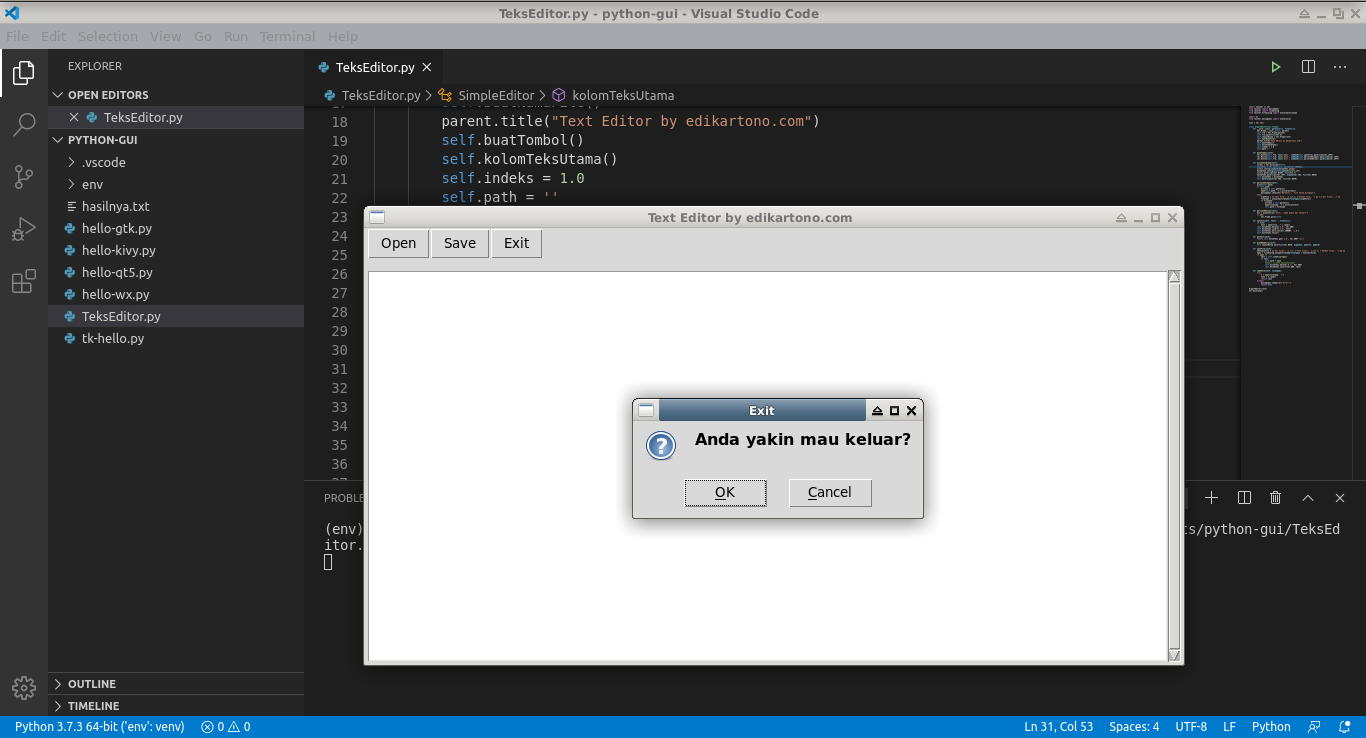The width and height of the screenshot is (1366, 738).
Task: Expand the Timeline section
Action: [176, 706]
